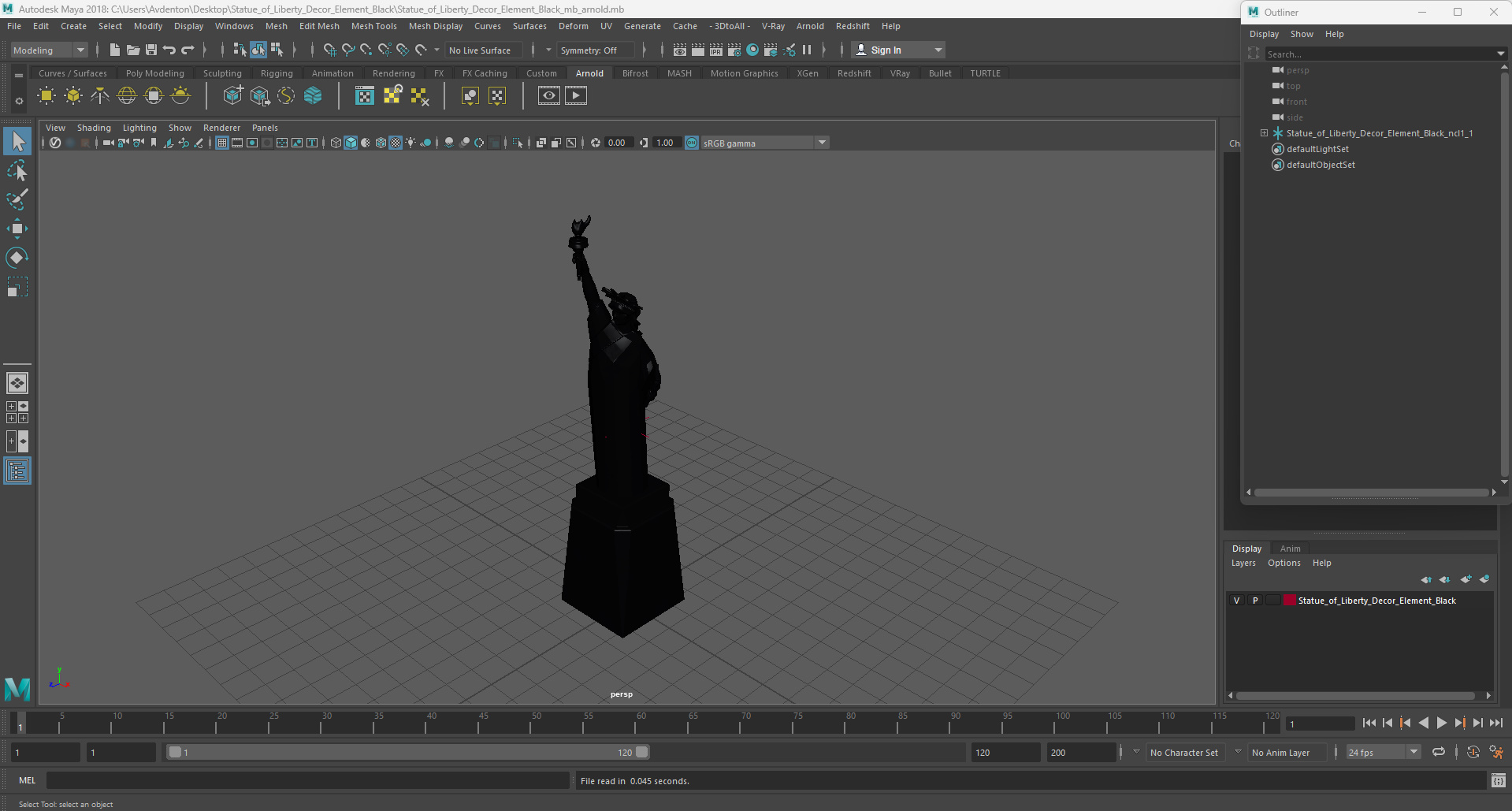1512x811 pixels.
Task: Toggle the layer playback P box
Action: click(x=1255, y=601)
